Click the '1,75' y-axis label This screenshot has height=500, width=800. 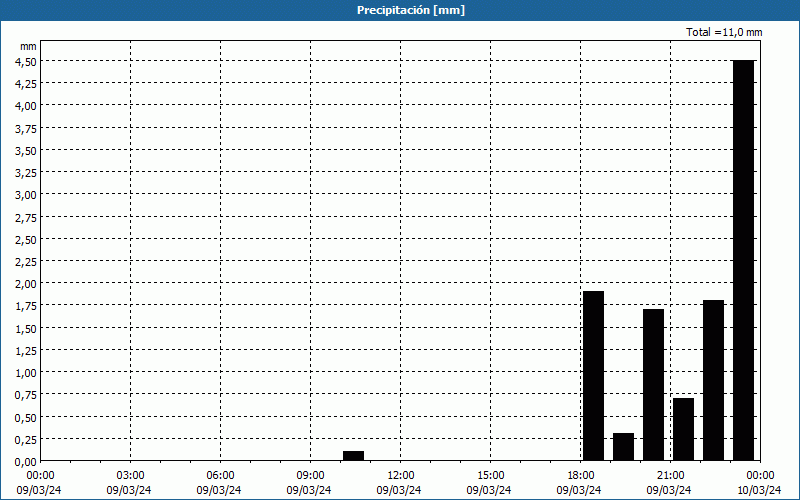(x=26, y=306)
